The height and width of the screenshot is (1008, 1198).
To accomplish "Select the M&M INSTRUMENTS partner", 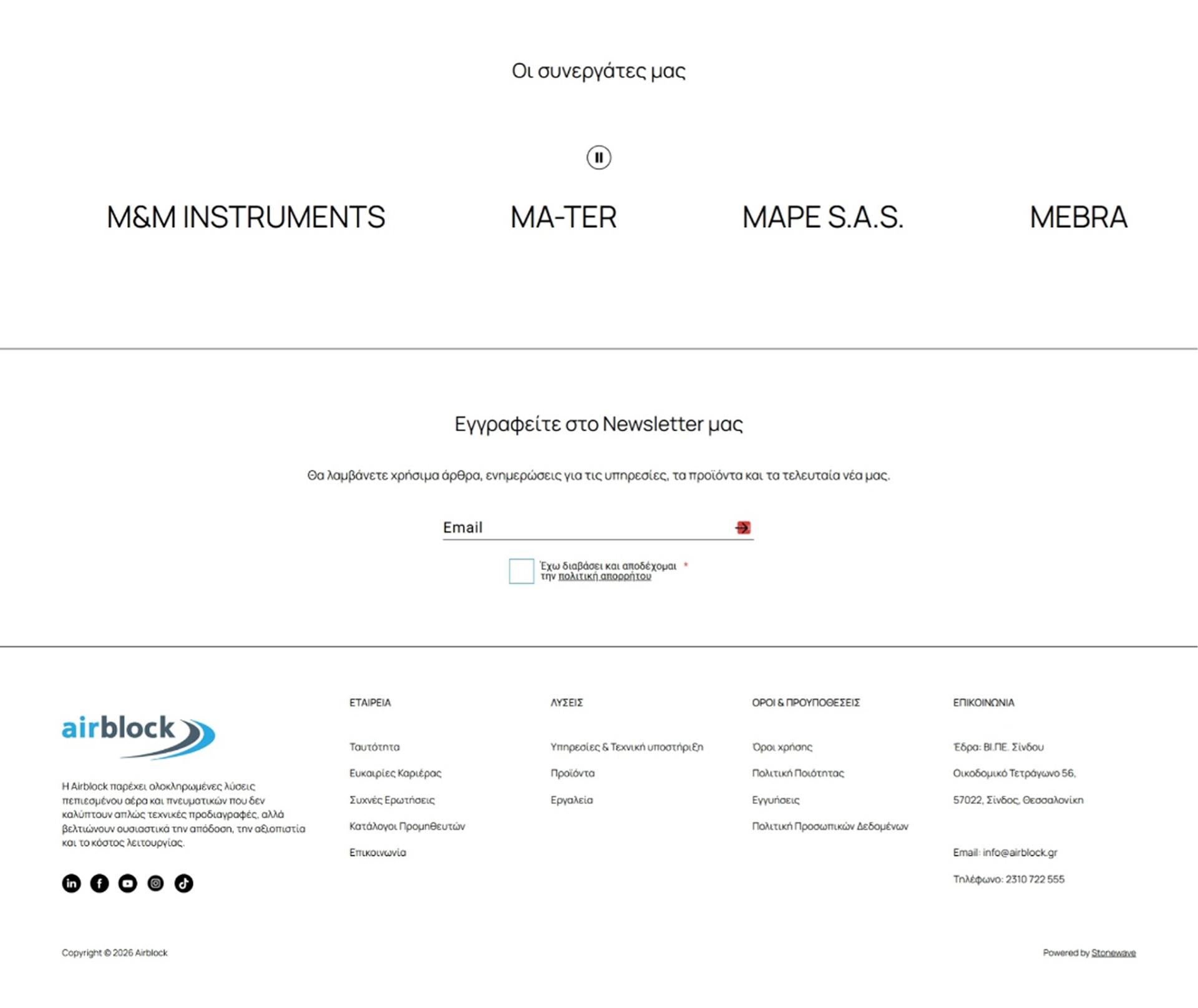I will click(x=246, y=217).
